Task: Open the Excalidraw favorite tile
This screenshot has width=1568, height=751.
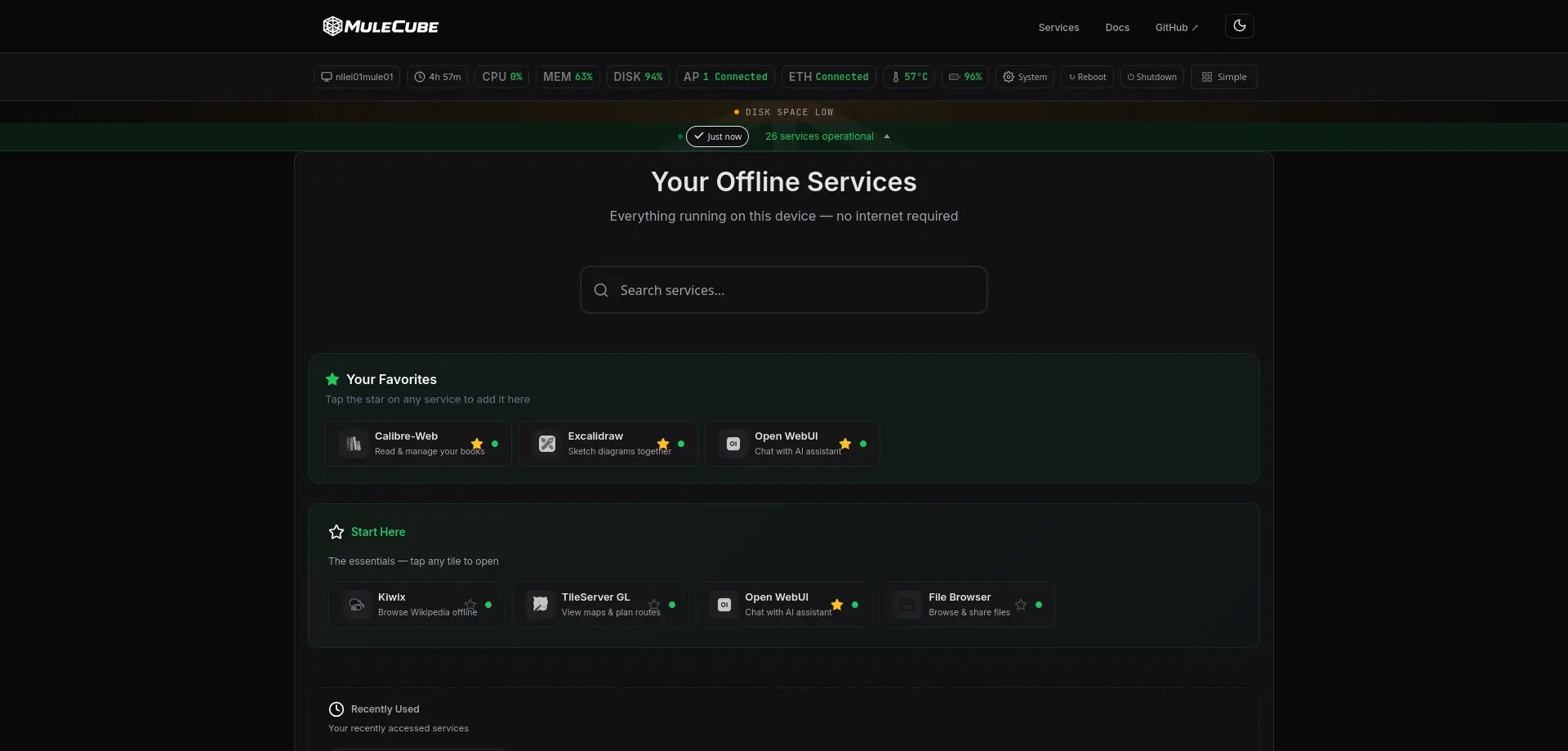Action: coord(608,444)
